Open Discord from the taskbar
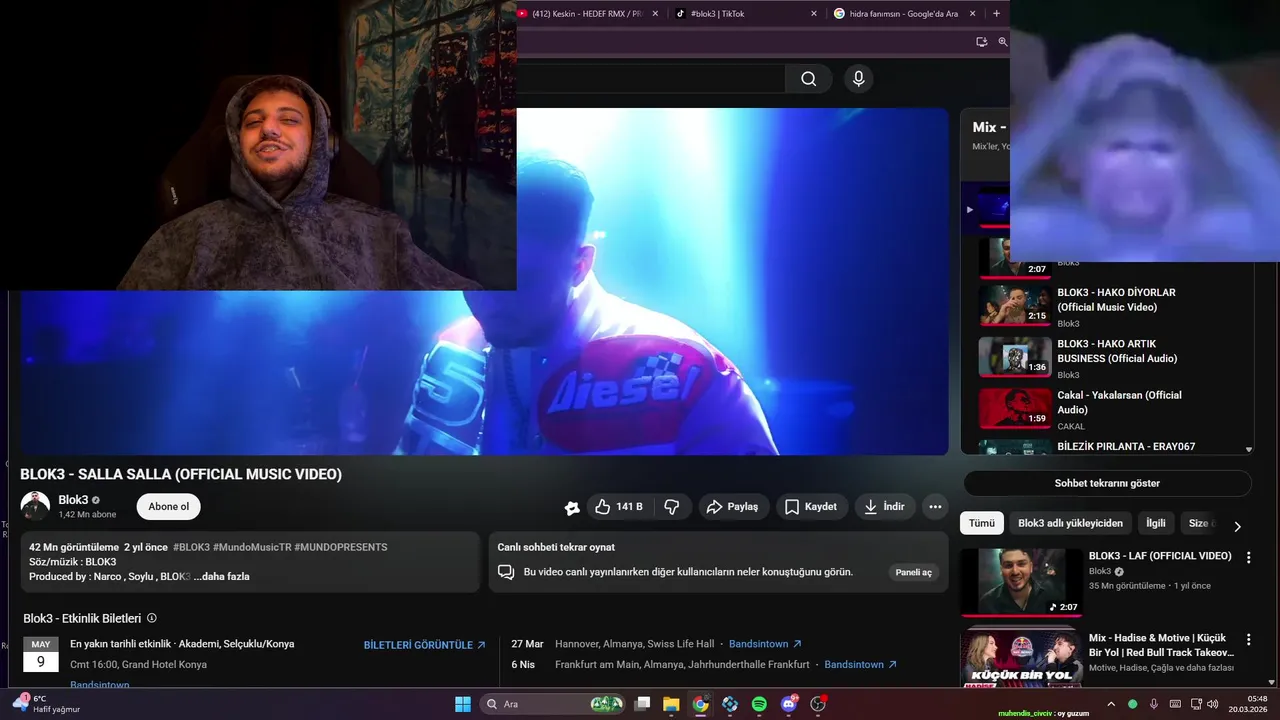 click(x=789, y=704)
